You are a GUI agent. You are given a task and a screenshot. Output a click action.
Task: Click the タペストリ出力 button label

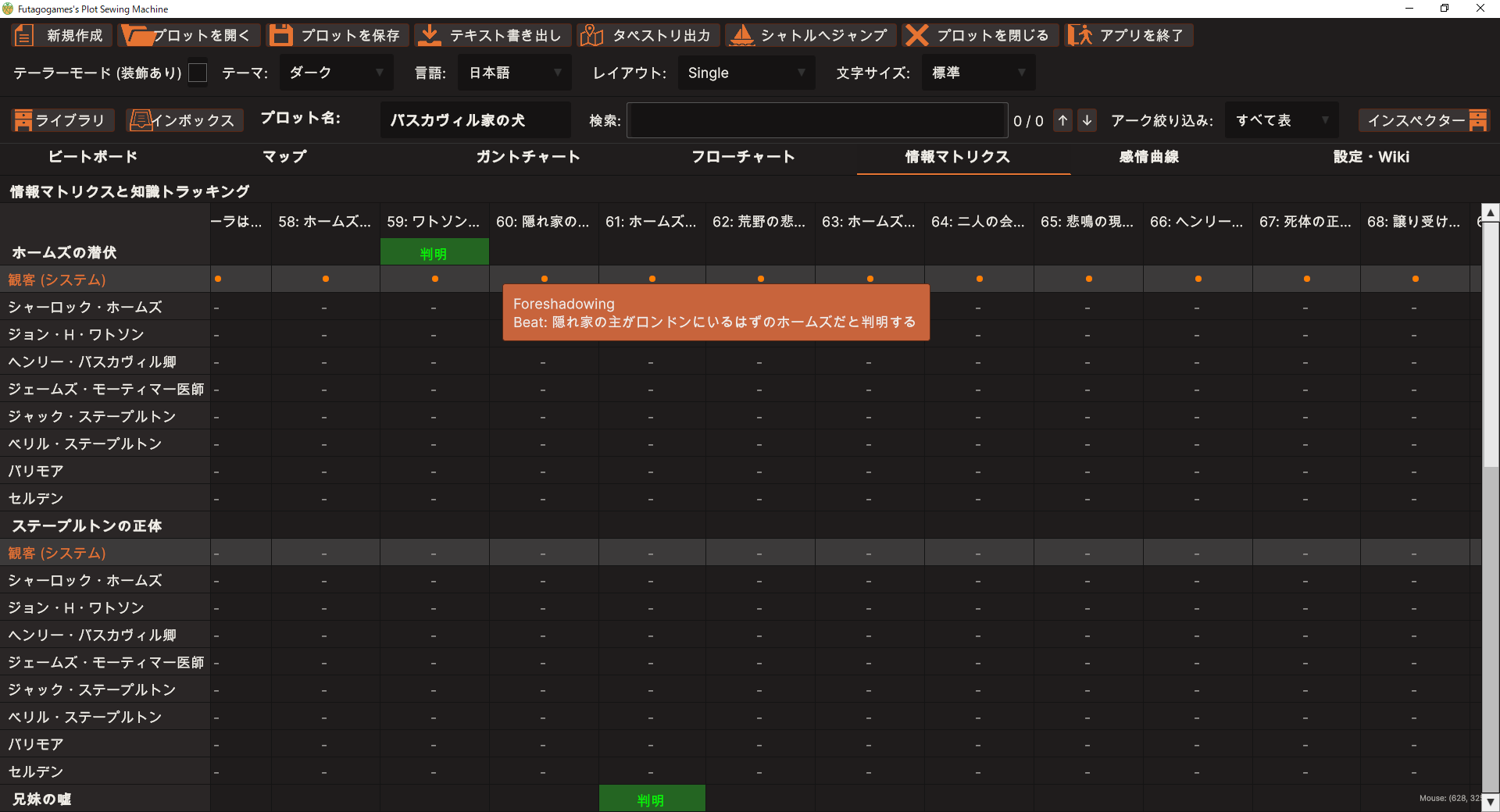click(662, 36)
